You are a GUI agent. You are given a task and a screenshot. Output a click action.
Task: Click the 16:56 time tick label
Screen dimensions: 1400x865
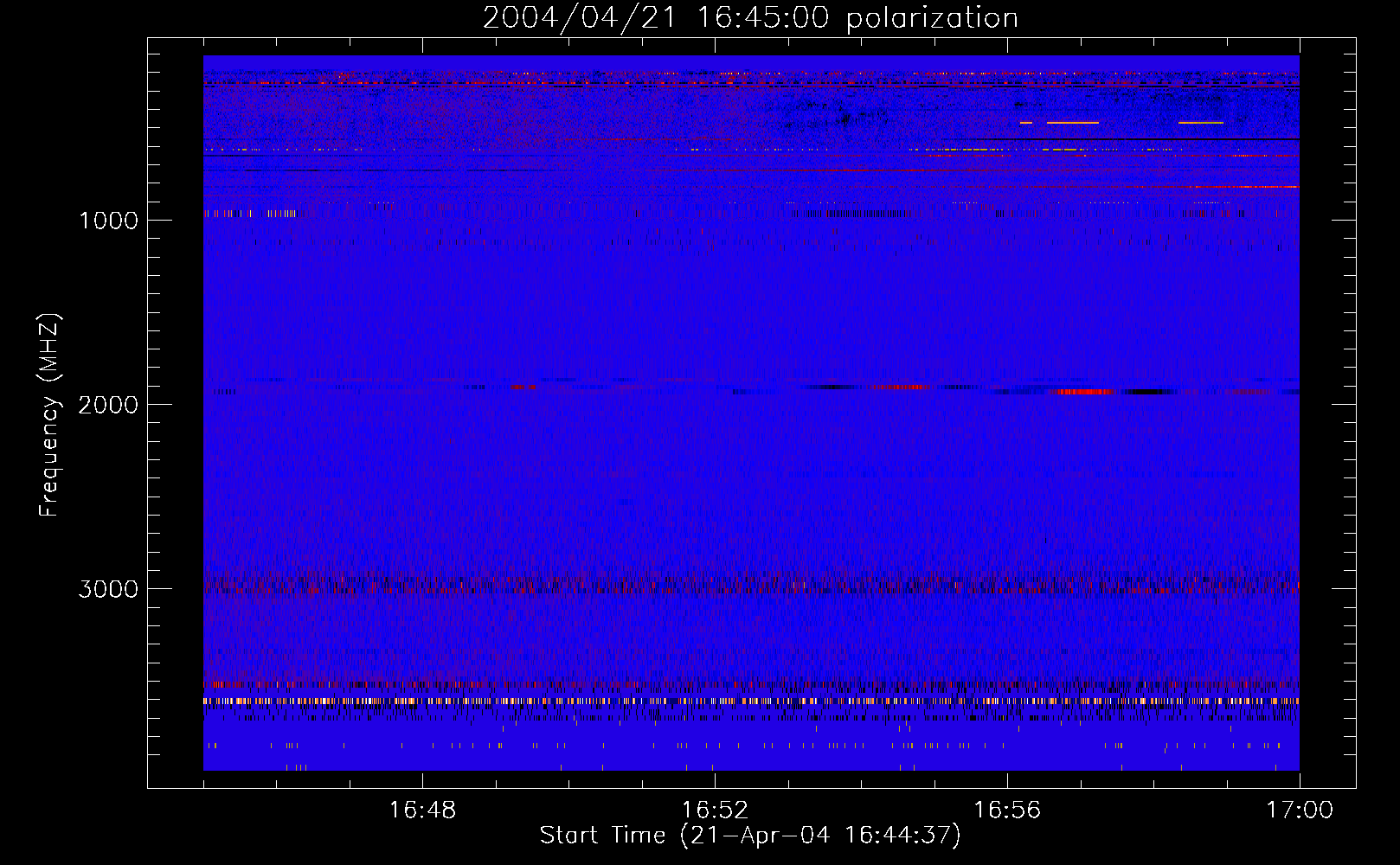(x=1007, y=811)
